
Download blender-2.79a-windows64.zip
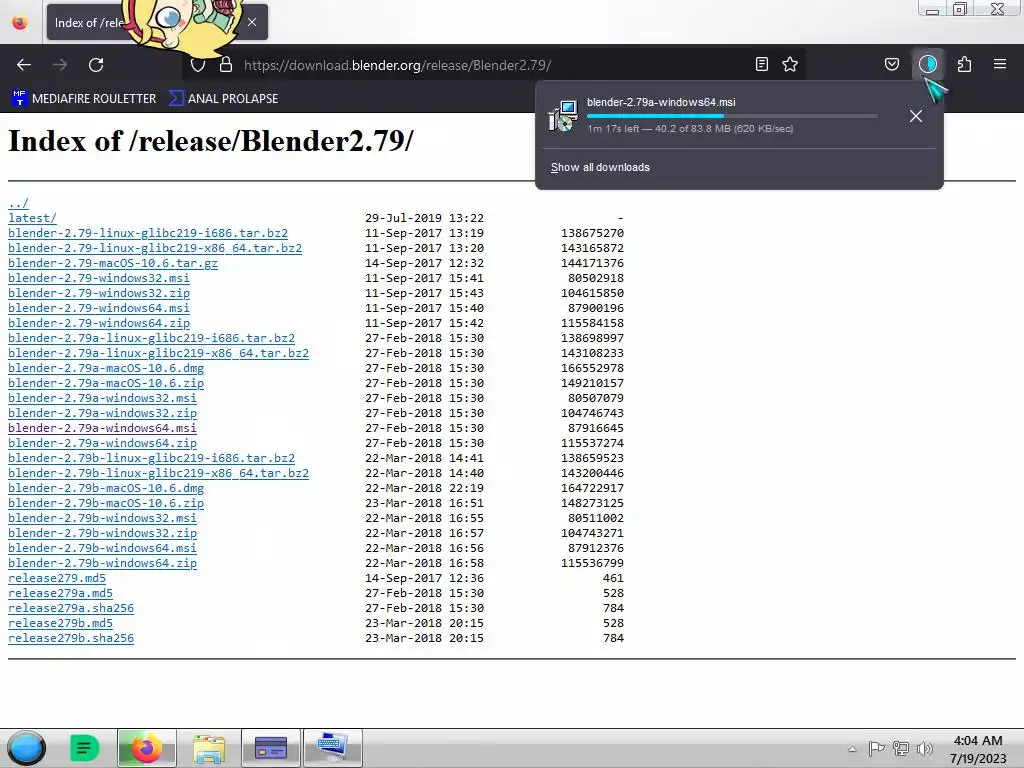click(x=102, y=443)
